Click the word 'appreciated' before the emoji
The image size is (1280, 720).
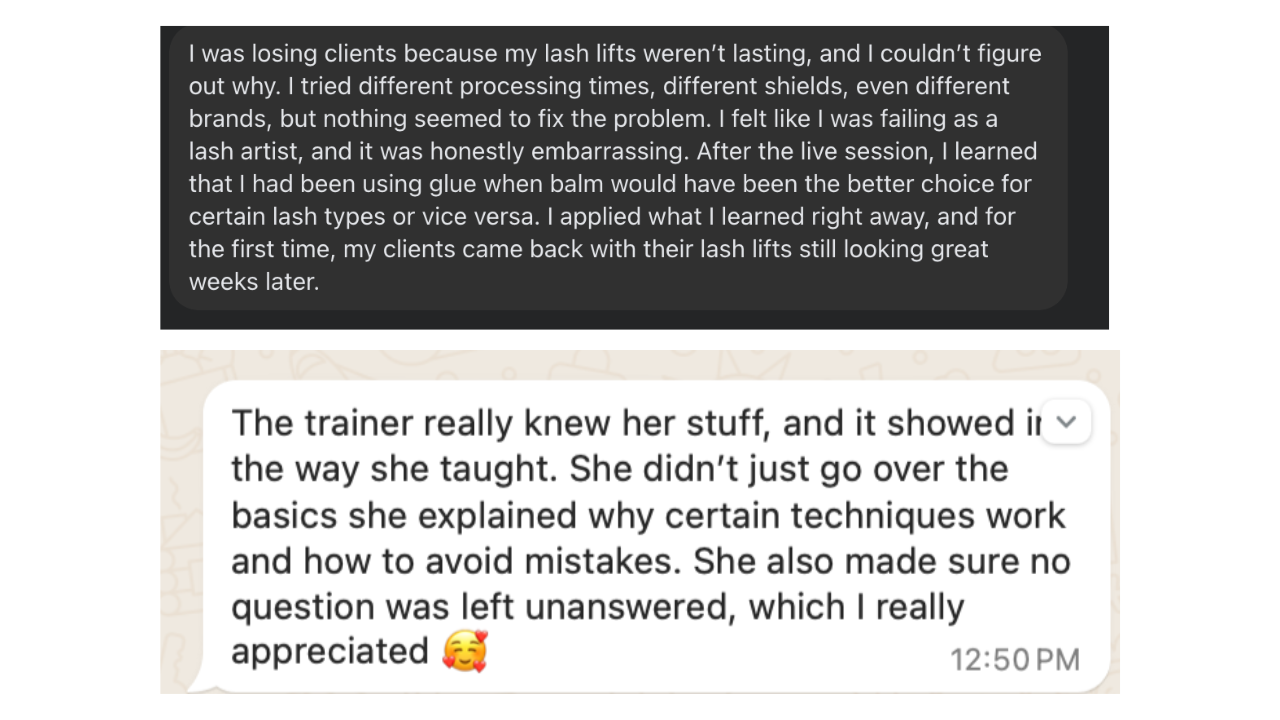tap(330, 652)
